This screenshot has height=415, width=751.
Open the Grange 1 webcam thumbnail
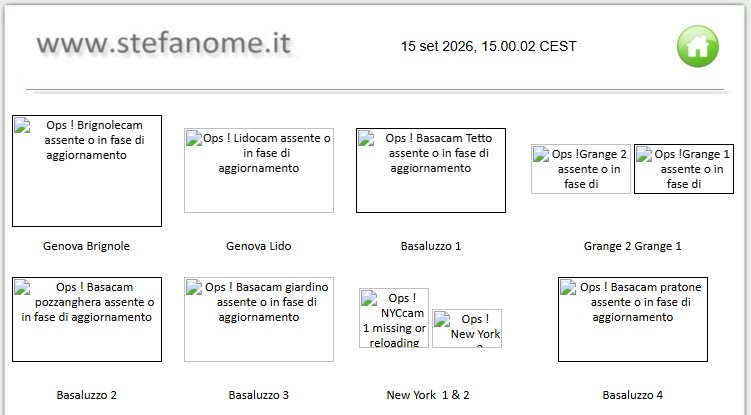(x=683, y=169)
